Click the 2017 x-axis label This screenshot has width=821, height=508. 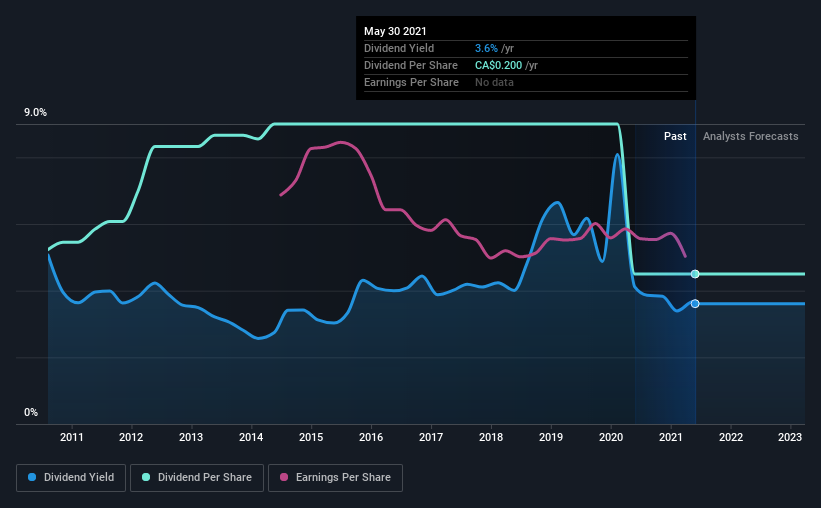(431, 437)
